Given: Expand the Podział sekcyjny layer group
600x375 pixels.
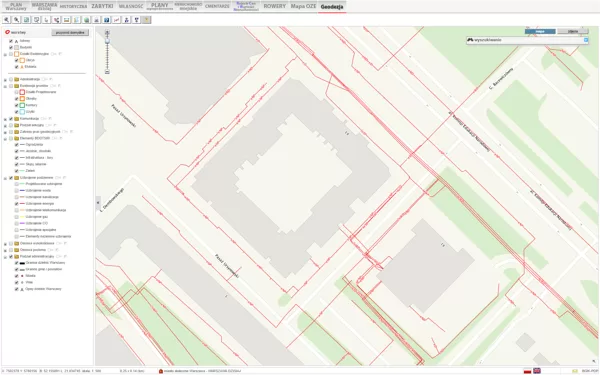Looking at the screenshot, I should pos(5,126).
